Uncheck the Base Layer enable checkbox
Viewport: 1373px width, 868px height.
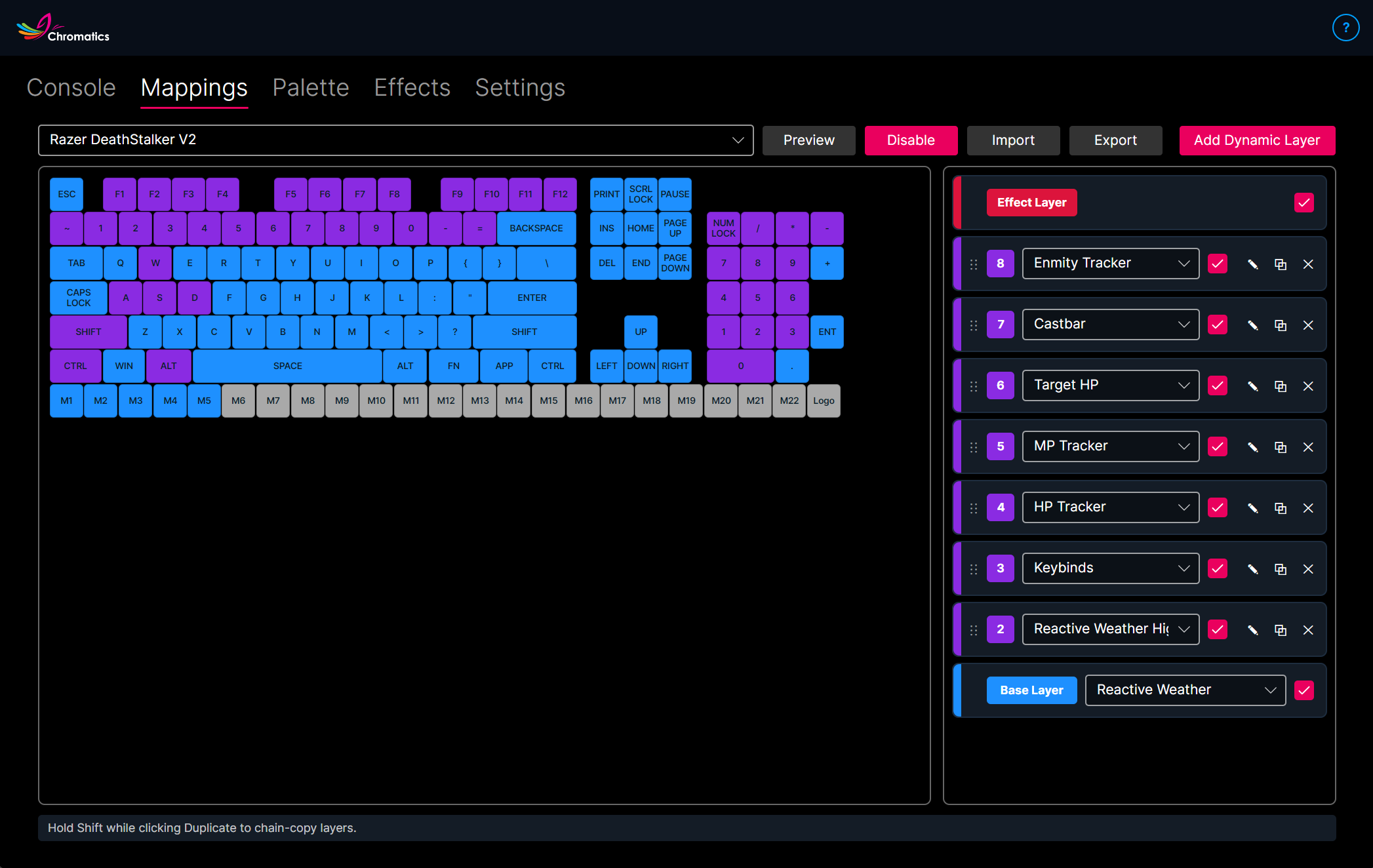pos(1303,690)
